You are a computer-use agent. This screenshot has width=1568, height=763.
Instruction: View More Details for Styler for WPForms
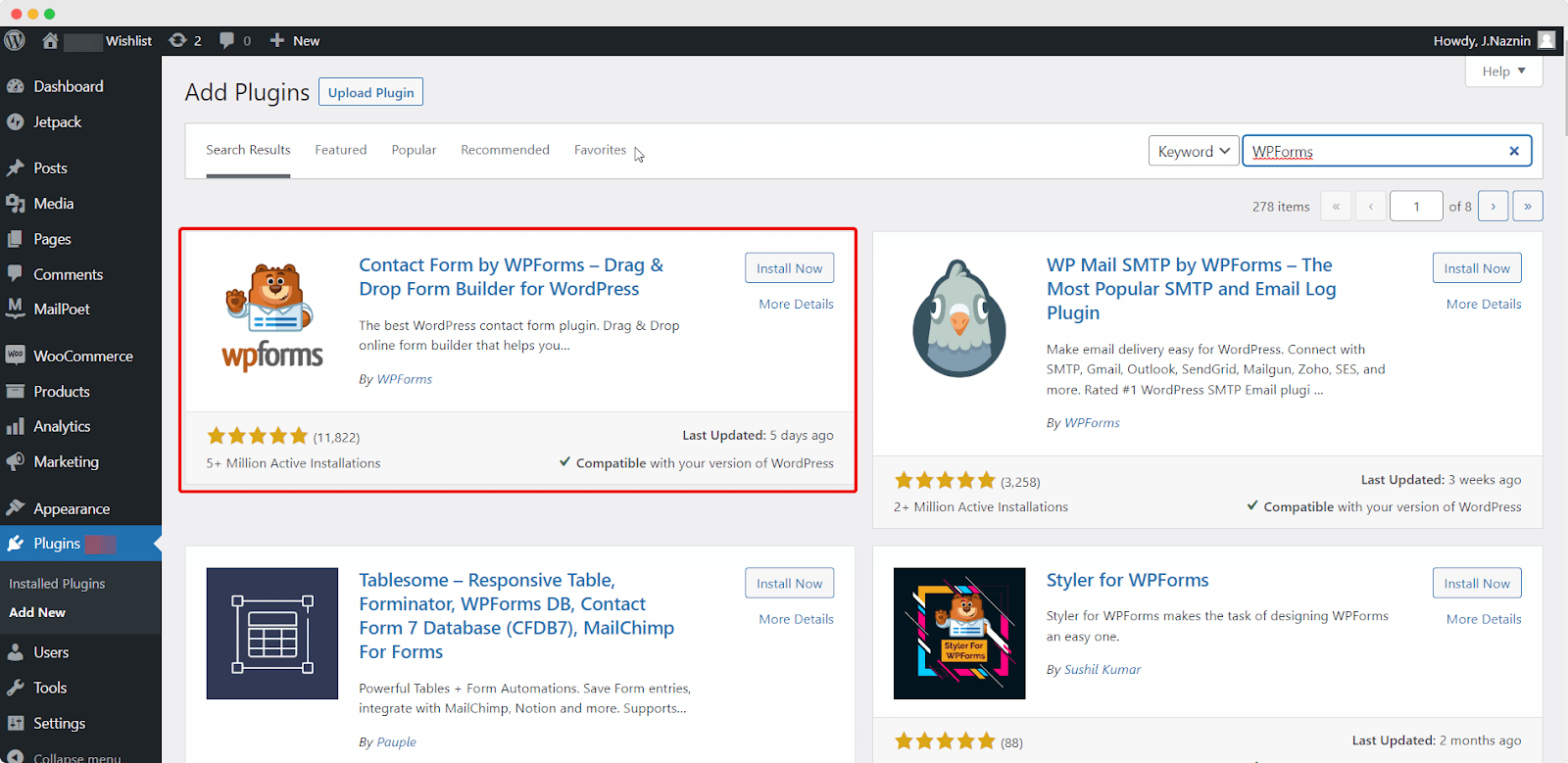point(1484,619)
